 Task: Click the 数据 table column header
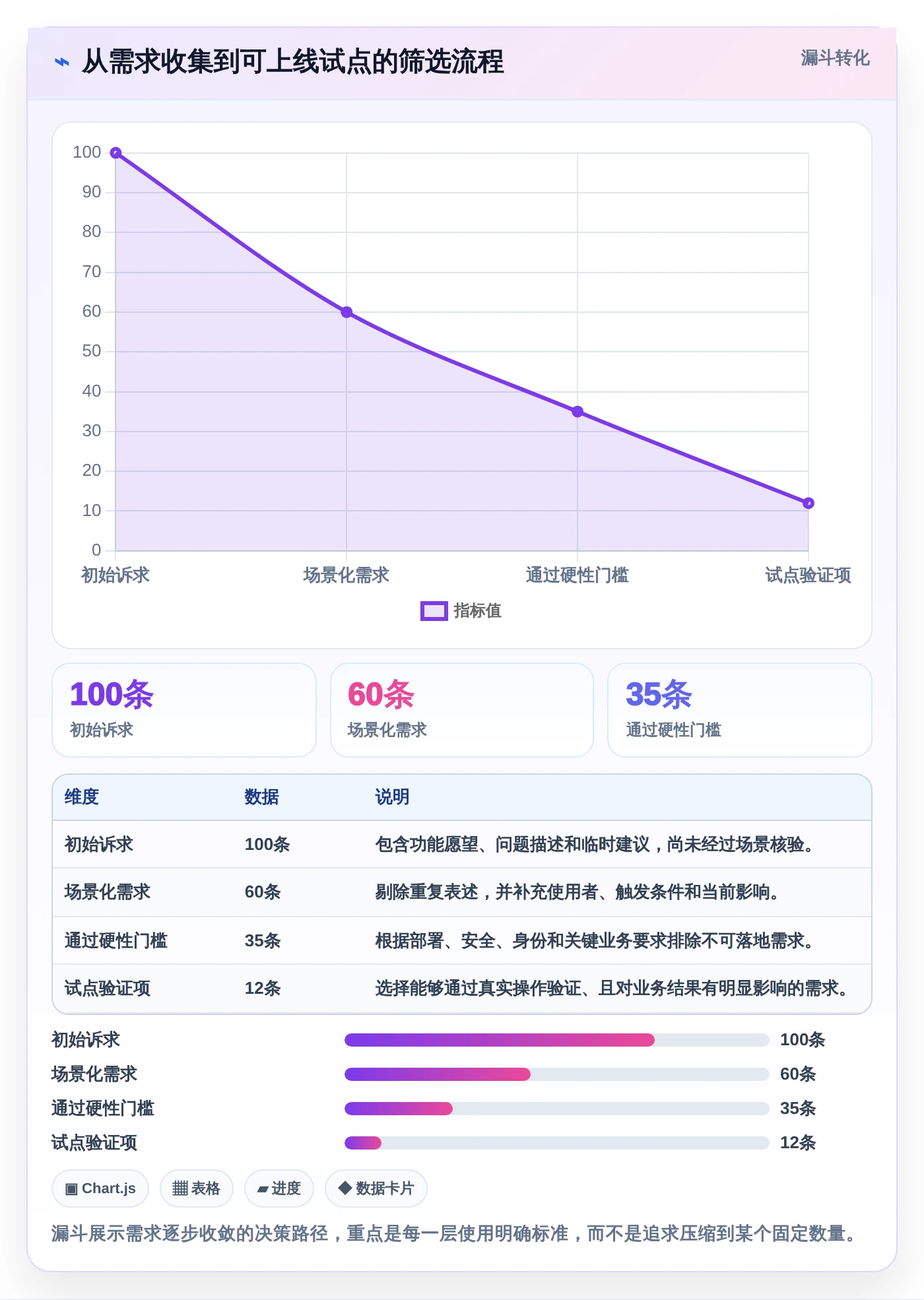pos(262,797)
